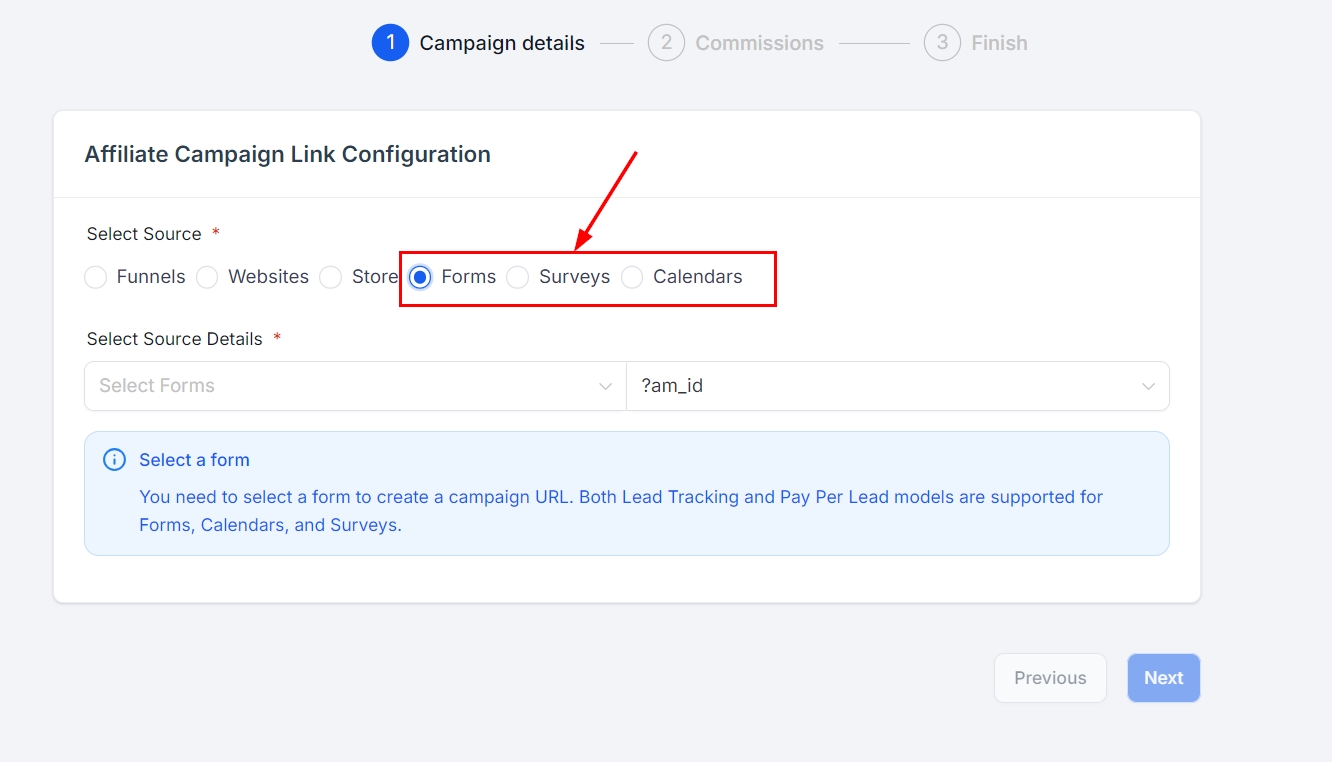Open the Select Forms dropdown
This screenshot has width=1332, height=762.
(x=340, y=386)
